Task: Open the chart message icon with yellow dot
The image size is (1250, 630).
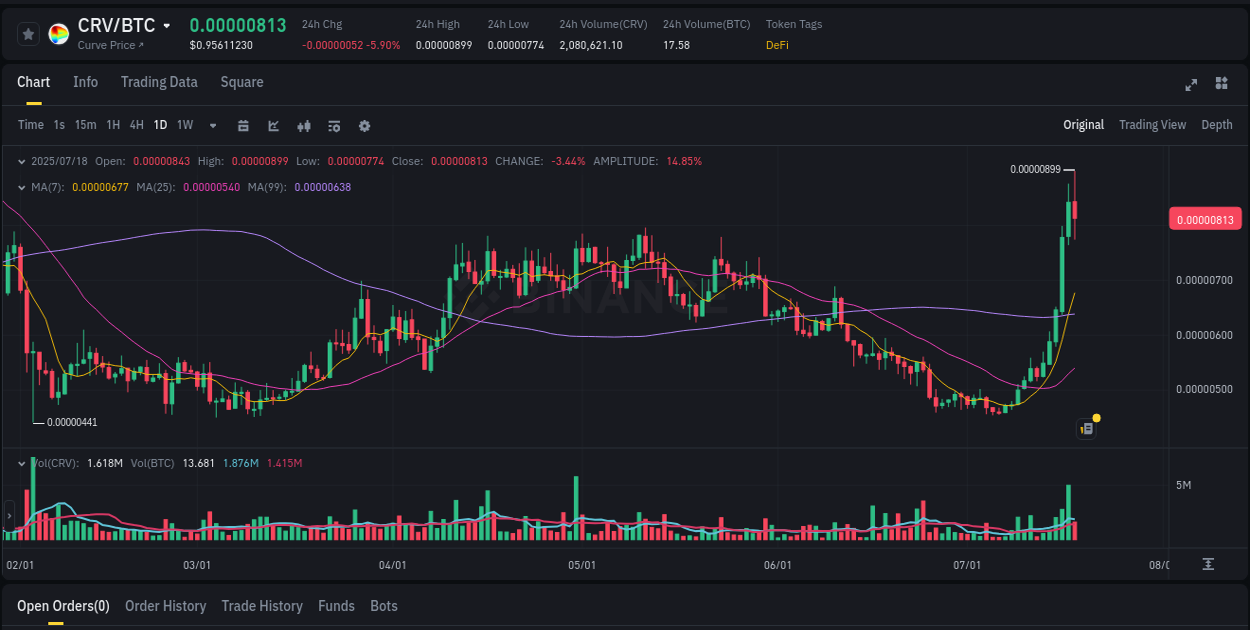Action: [x=1087, y=428]
